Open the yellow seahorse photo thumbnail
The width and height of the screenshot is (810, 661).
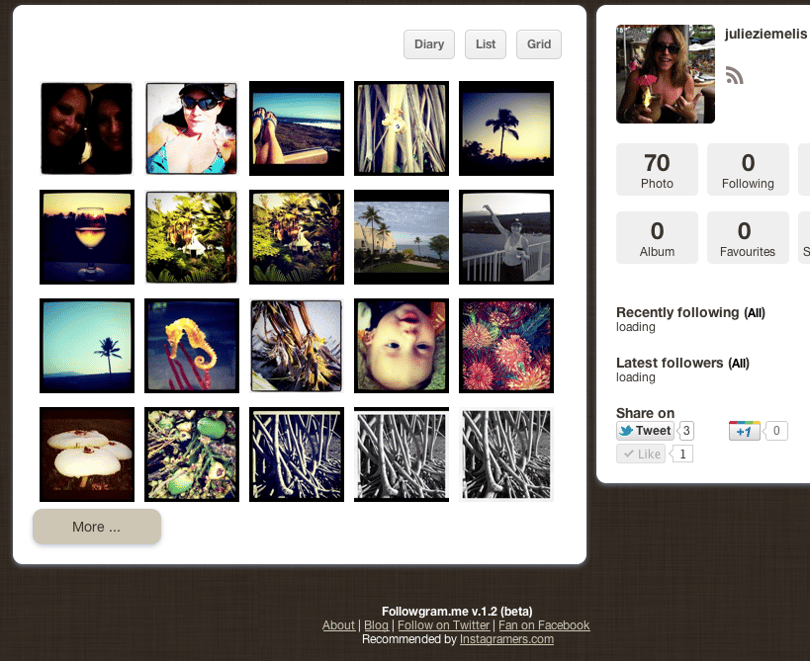(192, 345)
